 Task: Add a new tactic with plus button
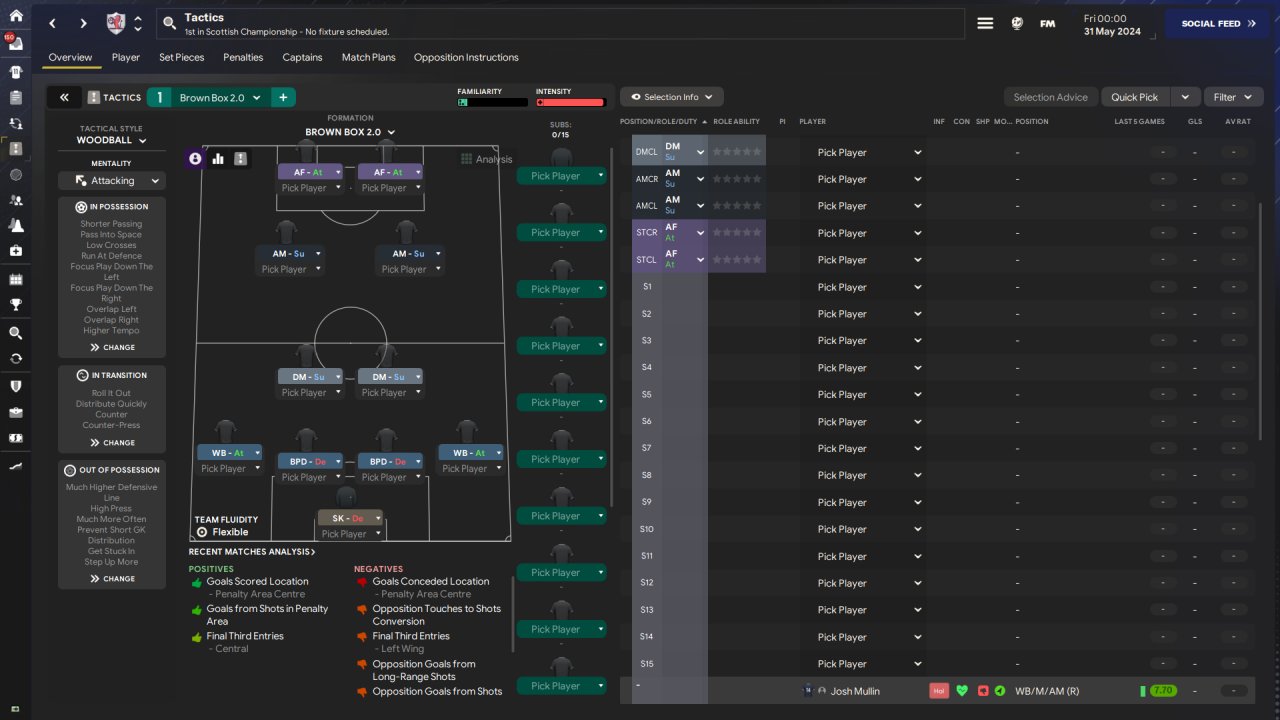click(x=283, y=97)
